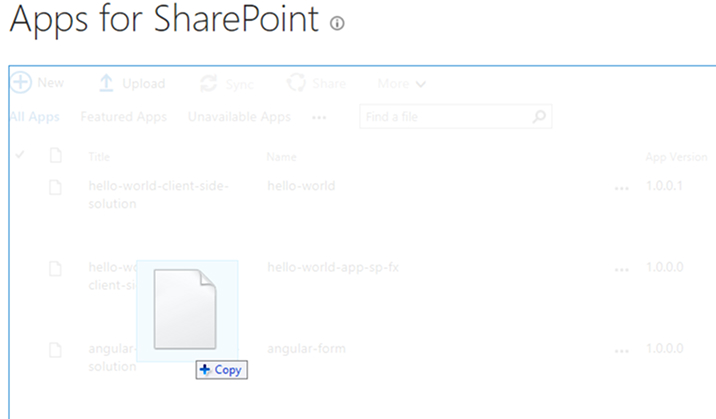
Task: Click the Share circular icon
Action: point(296,83)
